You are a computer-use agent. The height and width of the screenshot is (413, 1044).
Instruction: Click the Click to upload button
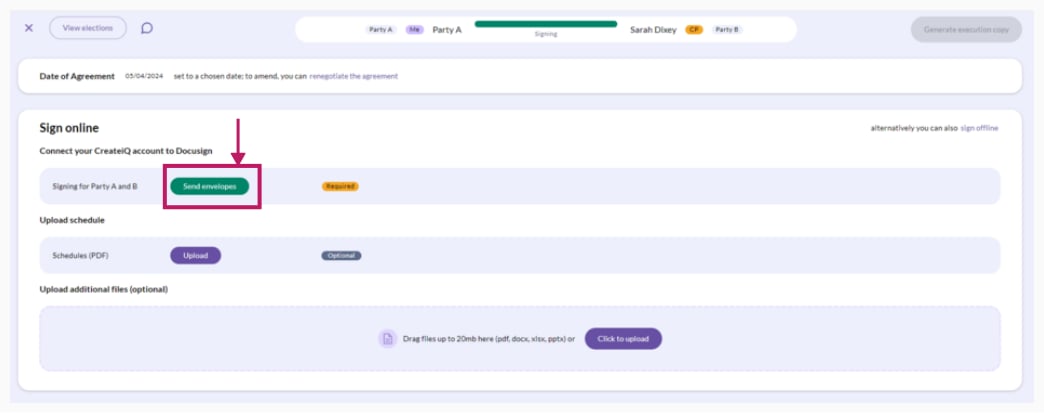[x=623, y=338]
